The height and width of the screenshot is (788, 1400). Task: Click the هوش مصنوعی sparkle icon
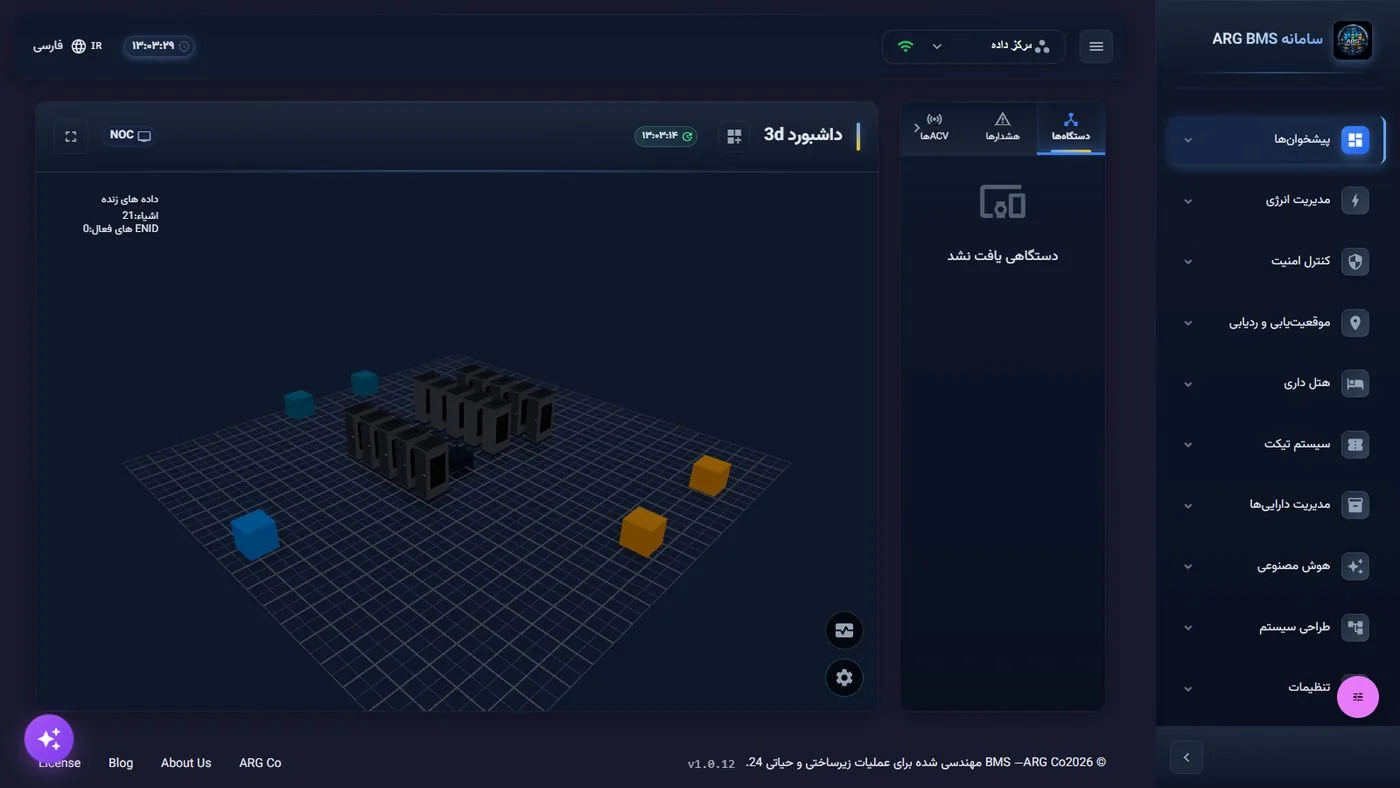click(x=1355, y=566)
